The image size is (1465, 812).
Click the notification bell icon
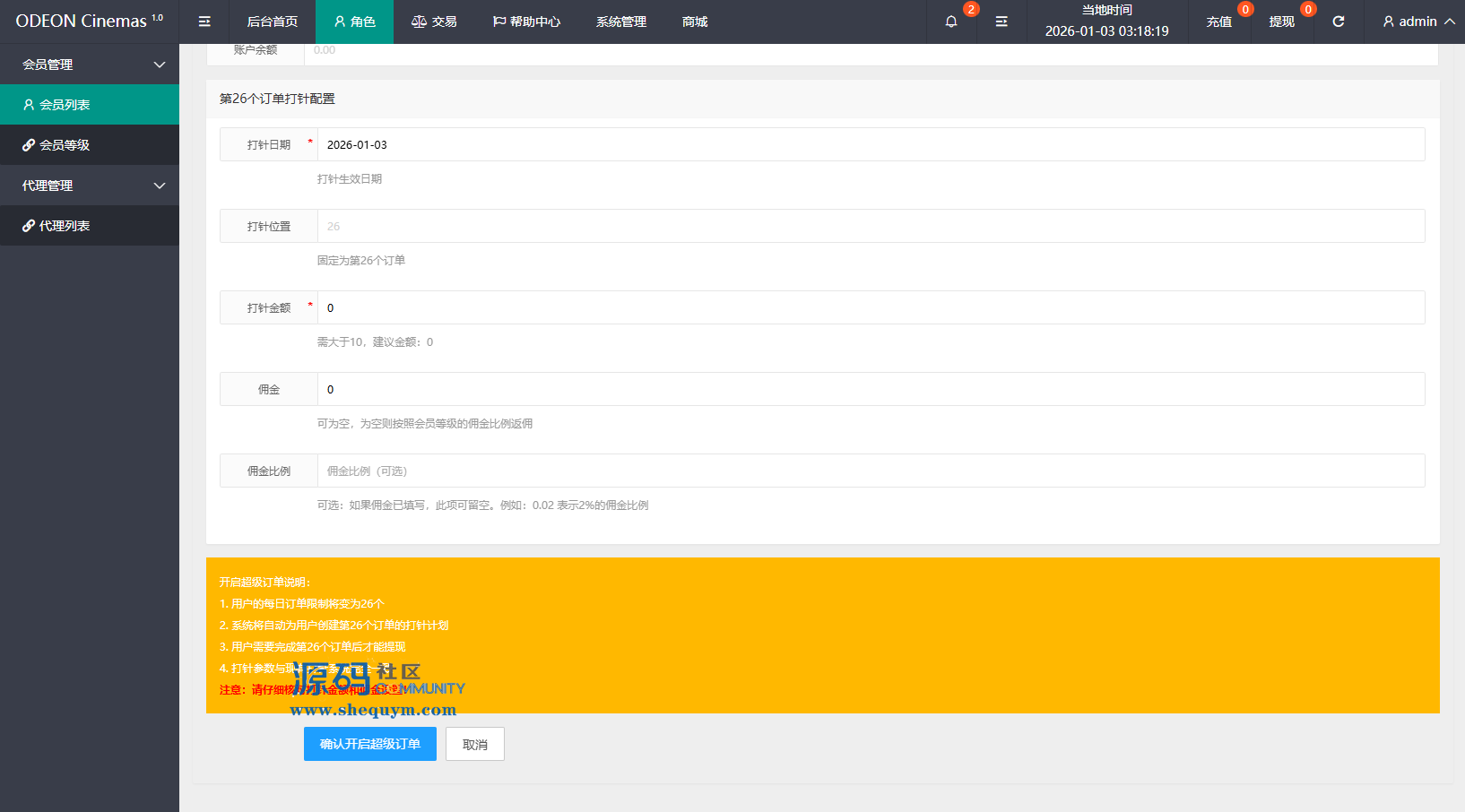click(x=951, y=22)
